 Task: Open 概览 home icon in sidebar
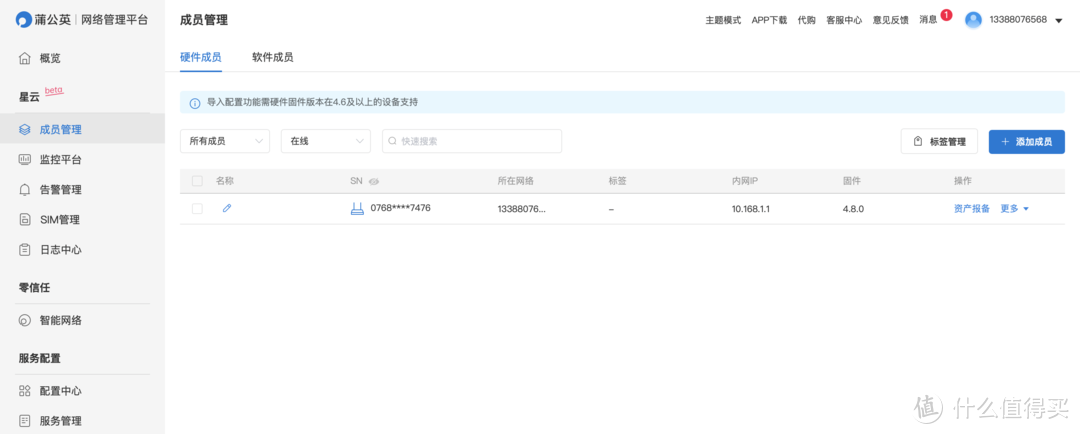click(x=25, y=59)
